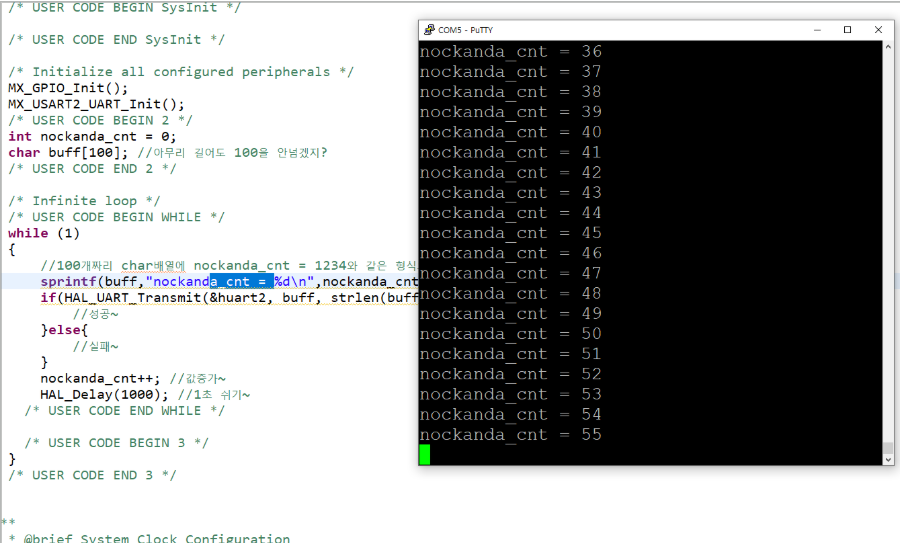
Task: Click the green terminal cursor block
Action: coord(425,455)
